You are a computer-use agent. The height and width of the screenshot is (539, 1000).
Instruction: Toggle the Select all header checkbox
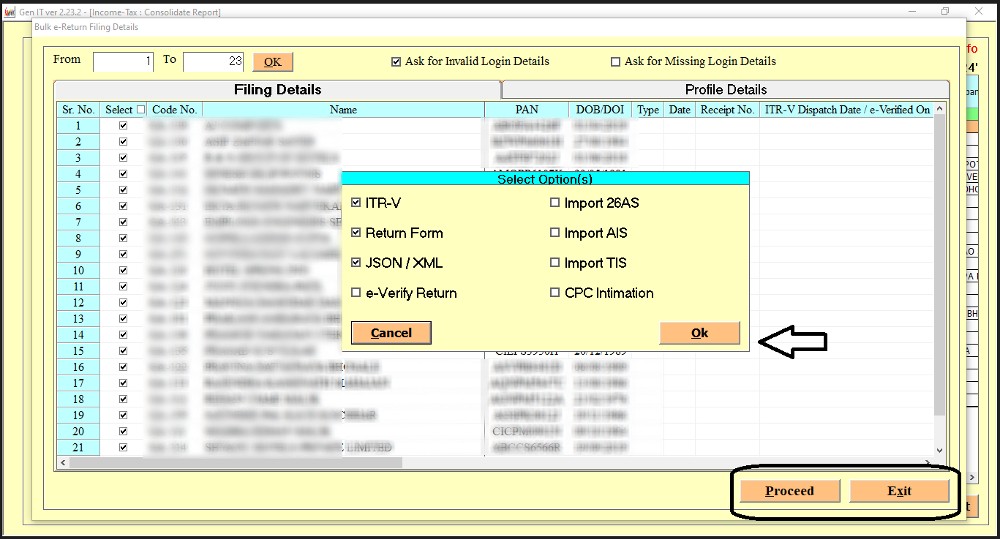(140, 110)
